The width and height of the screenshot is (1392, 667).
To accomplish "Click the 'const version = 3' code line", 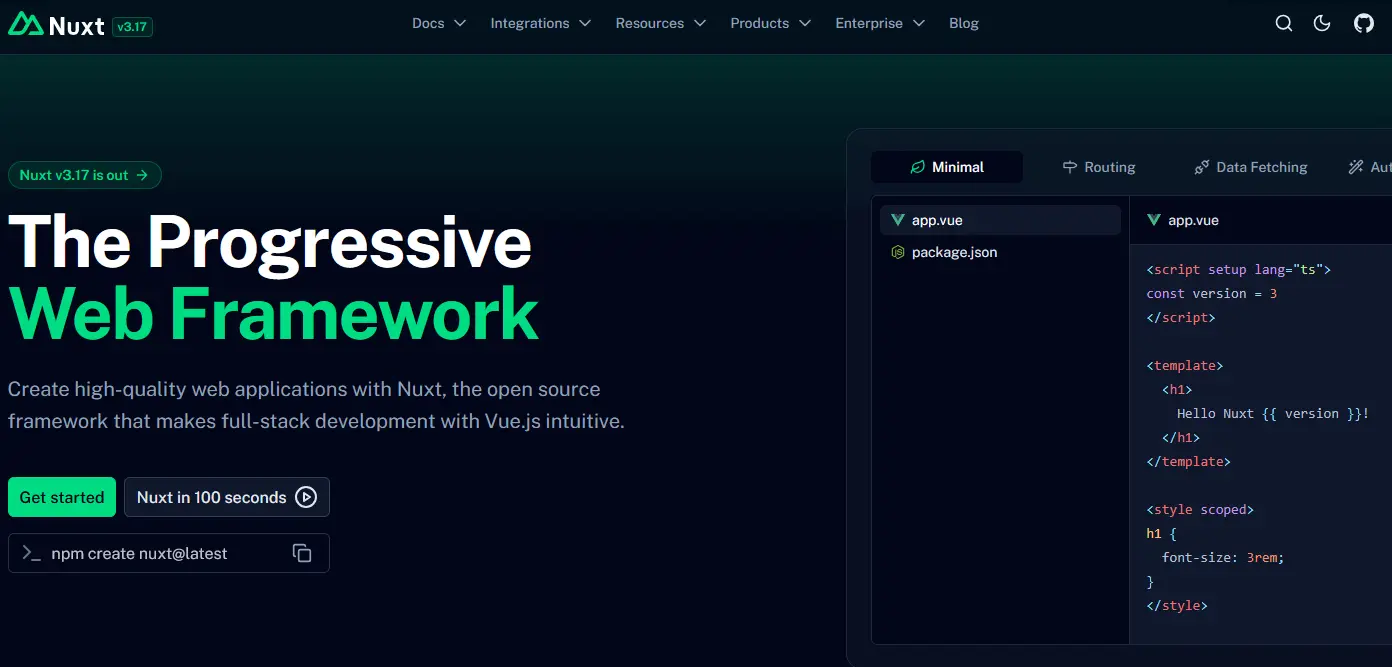I will pyautogui.click(x=1212, y=293).
